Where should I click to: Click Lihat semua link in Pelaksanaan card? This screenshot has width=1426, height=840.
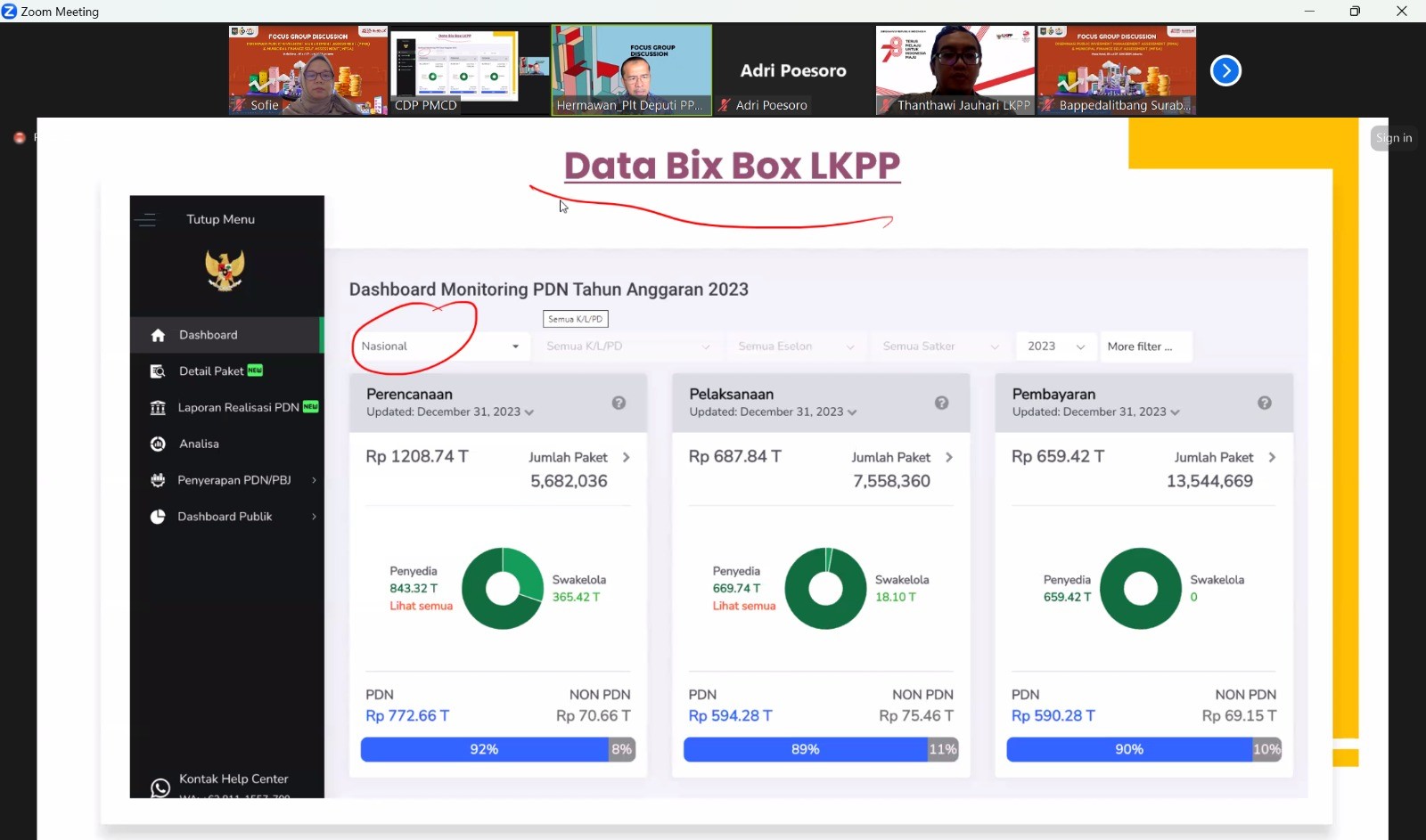click(x=743, y=607)
